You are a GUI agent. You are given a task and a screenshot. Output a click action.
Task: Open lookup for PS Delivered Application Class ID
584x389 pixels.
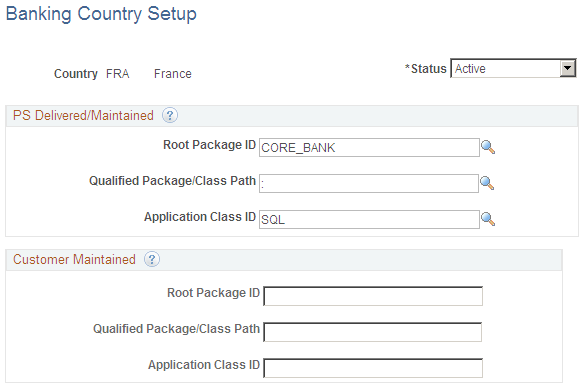pyautogui.click(x=488, y=219)
